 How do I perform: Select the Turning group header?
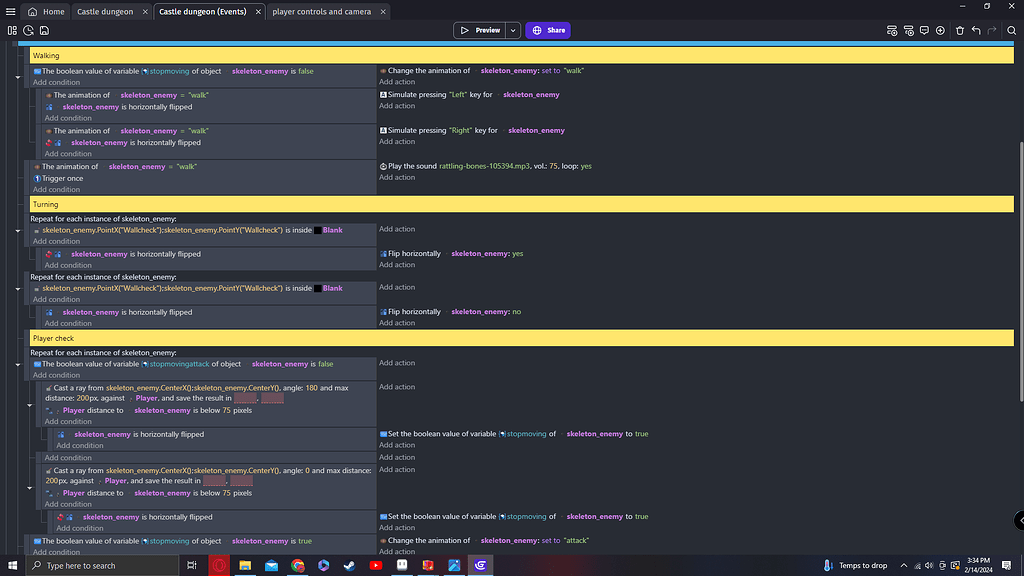522,204
